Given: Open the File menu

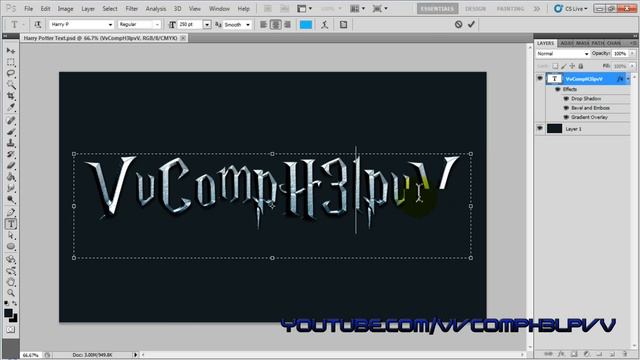Looking at the screenshot, I should [29, 9].
